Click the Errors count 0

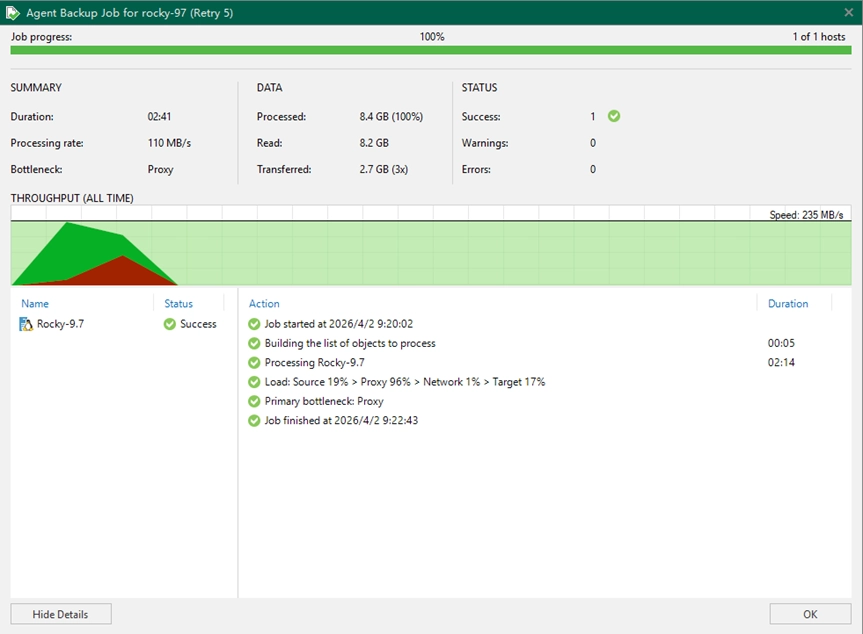[593, 170]
